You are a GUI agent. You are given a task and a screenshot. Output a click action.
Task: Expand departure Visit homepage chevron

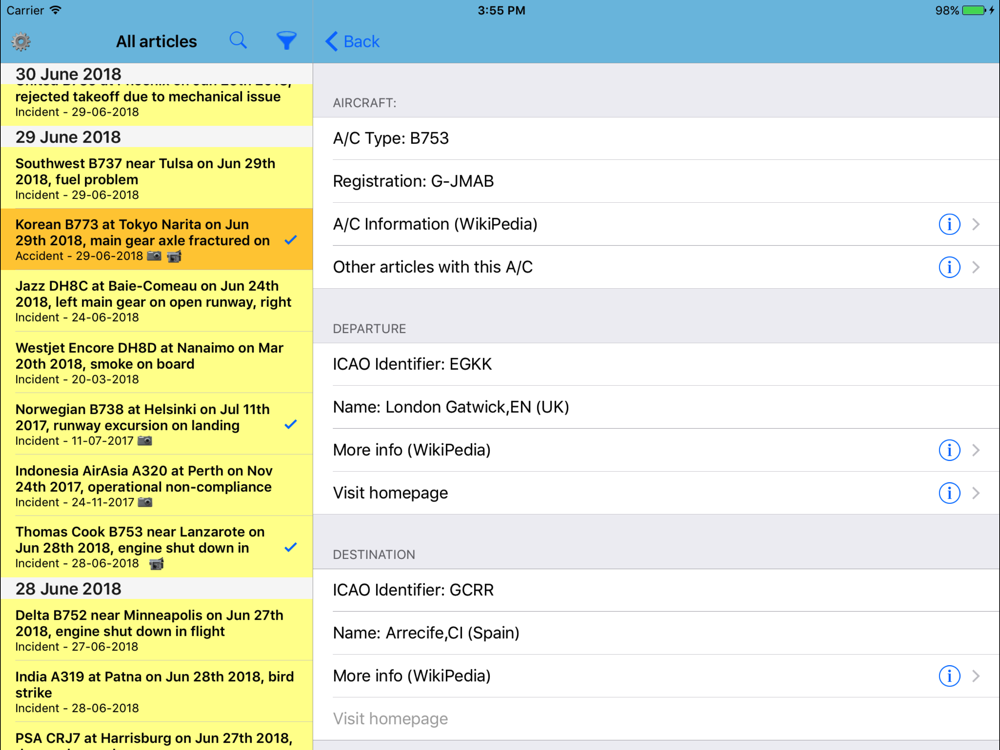tap(976, 493)
